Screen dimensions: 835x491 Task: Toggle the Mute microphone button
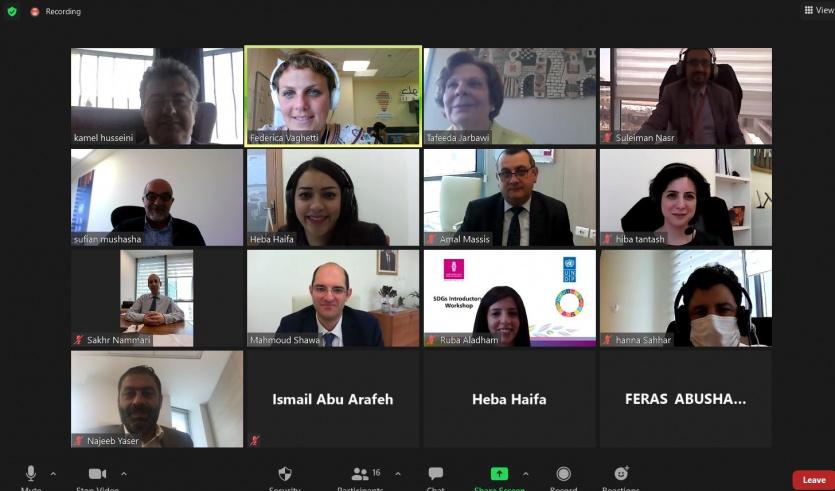coord(31,473)
